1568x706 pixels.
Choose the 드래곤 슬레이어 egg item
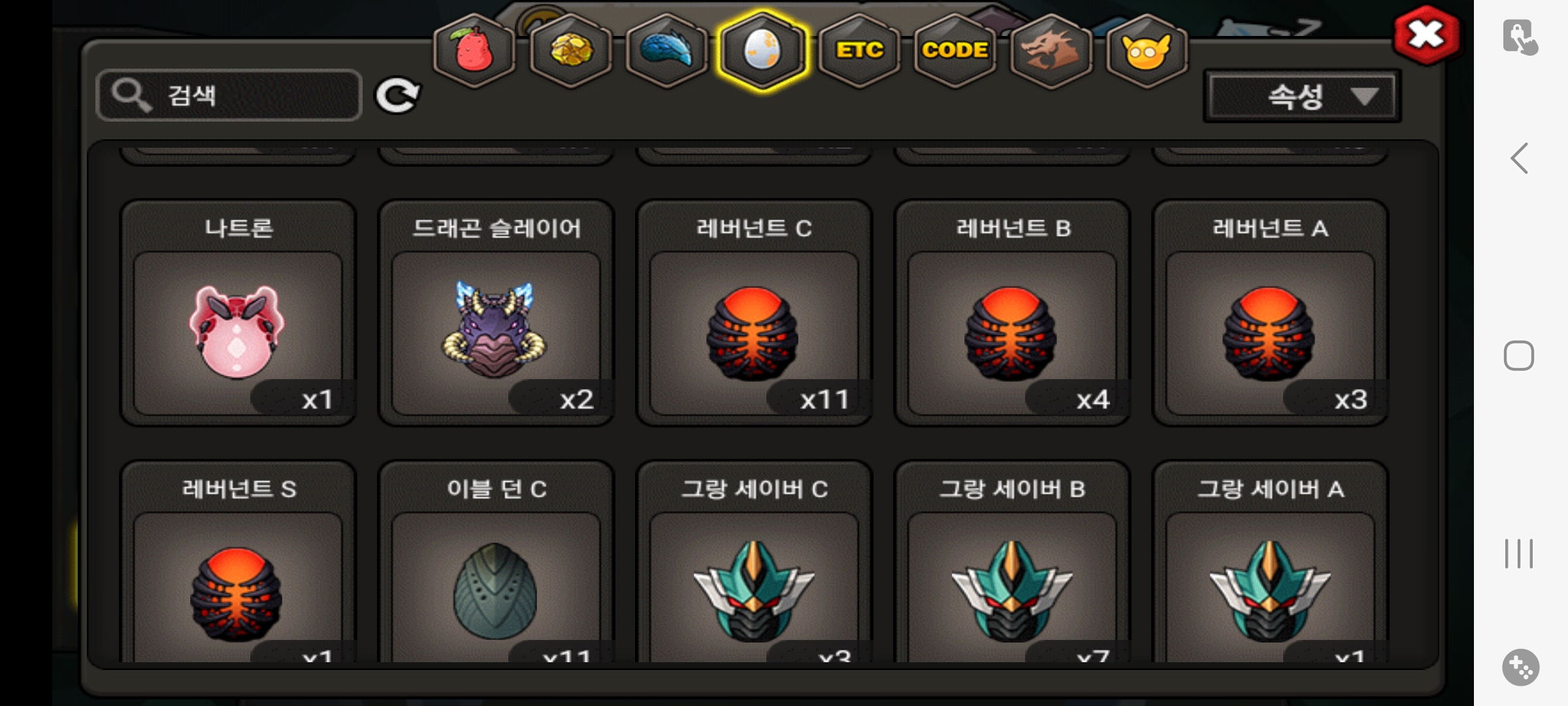tap(497, 313)
